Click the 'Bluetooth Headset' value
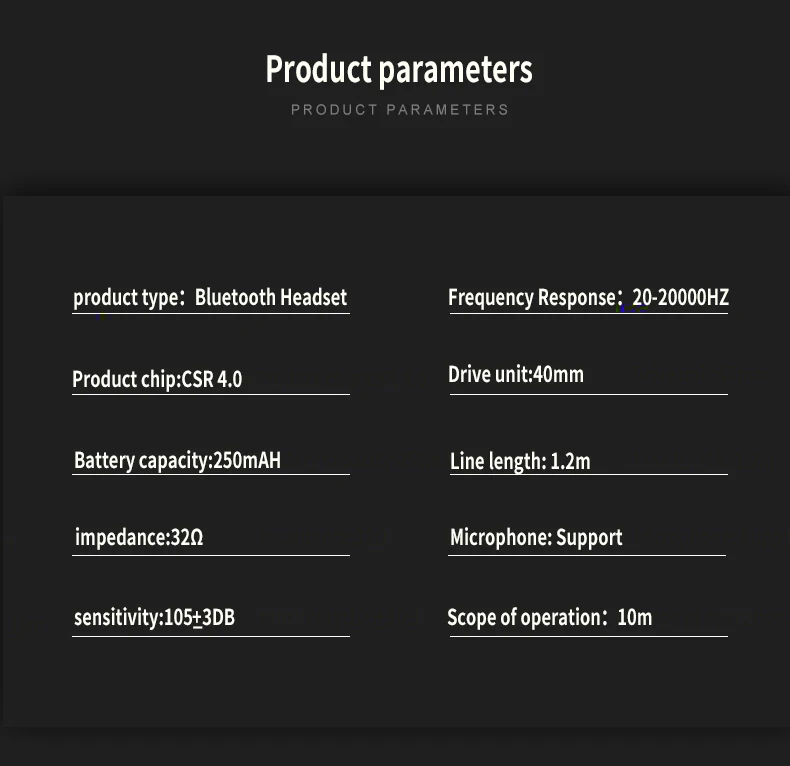Screen dimensions: 790x766 [x=271, y=298]
